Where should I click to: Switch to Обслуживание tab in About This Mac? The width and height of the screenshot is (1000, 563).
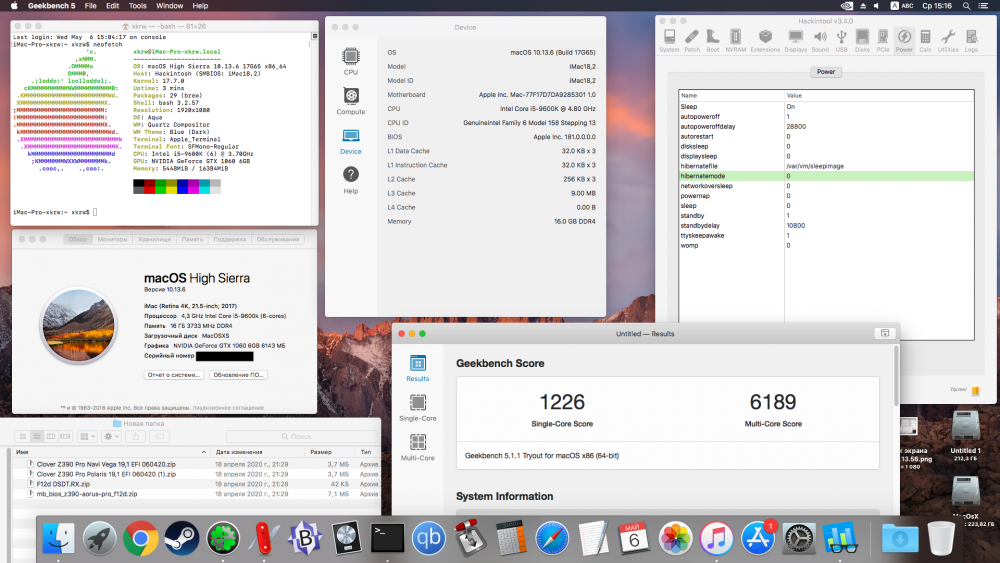tap(277, 240)
